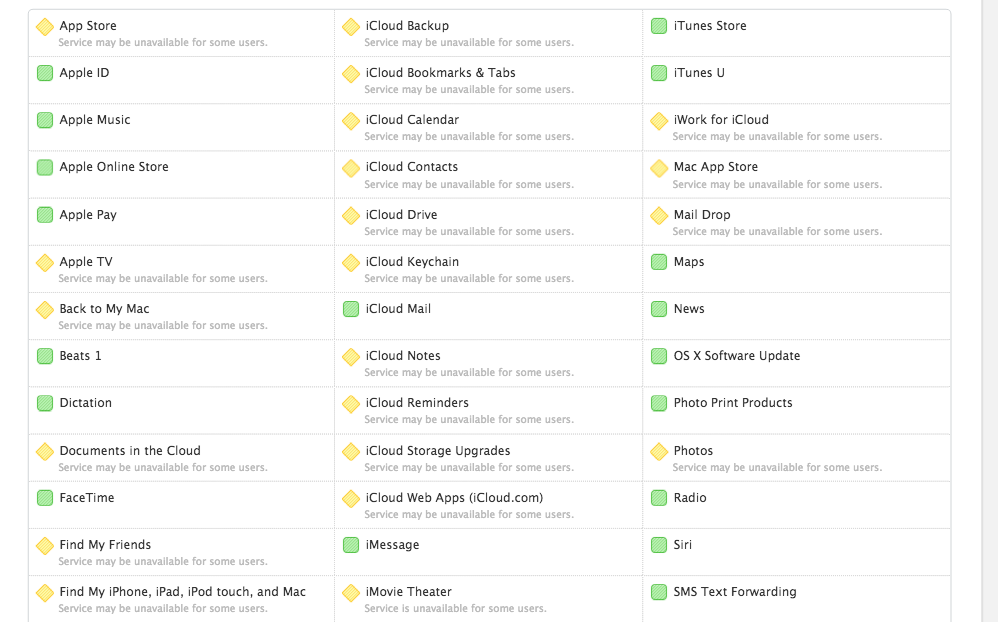Image resolution: width=998 pixels, height=622 pixels.
Task: Click the yellow warning icon for Mac App Store
Action: tap(659, 168)
